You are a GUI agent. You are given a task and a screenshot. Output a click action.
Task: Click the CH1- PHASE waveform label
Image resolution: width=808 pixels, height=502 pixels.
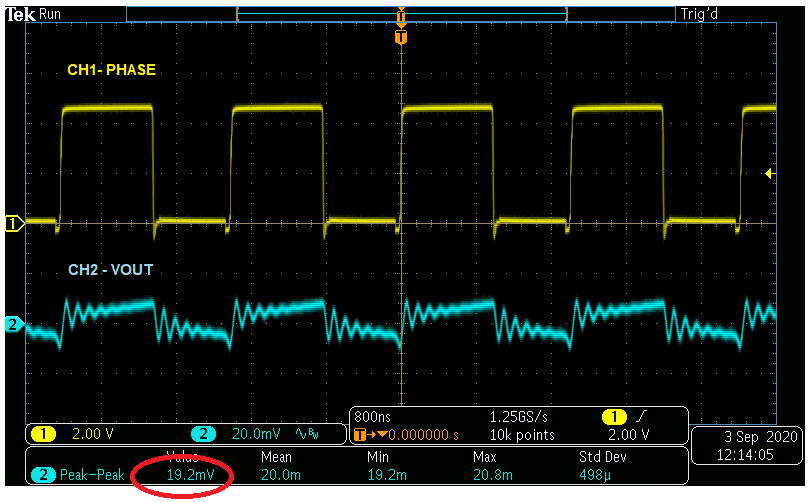click(x=111, y=70)
